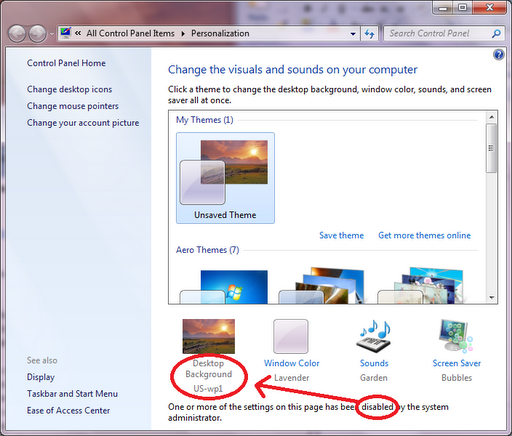The height and width of the screenshot is (436, 512).
Task: Open the address bar history dropdown arrow
Action: pos(353,34)
